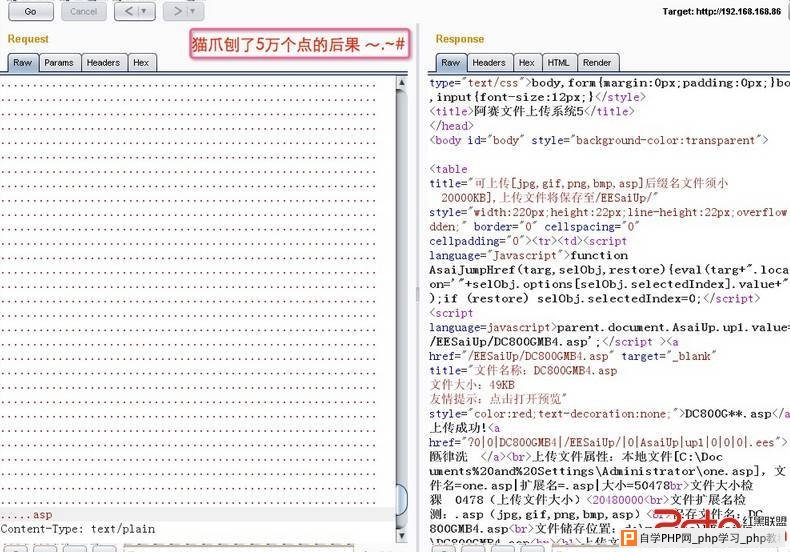Click the request pane scrollbar thumb
This screenshot has height=552, width=790.
click(402, 499)
